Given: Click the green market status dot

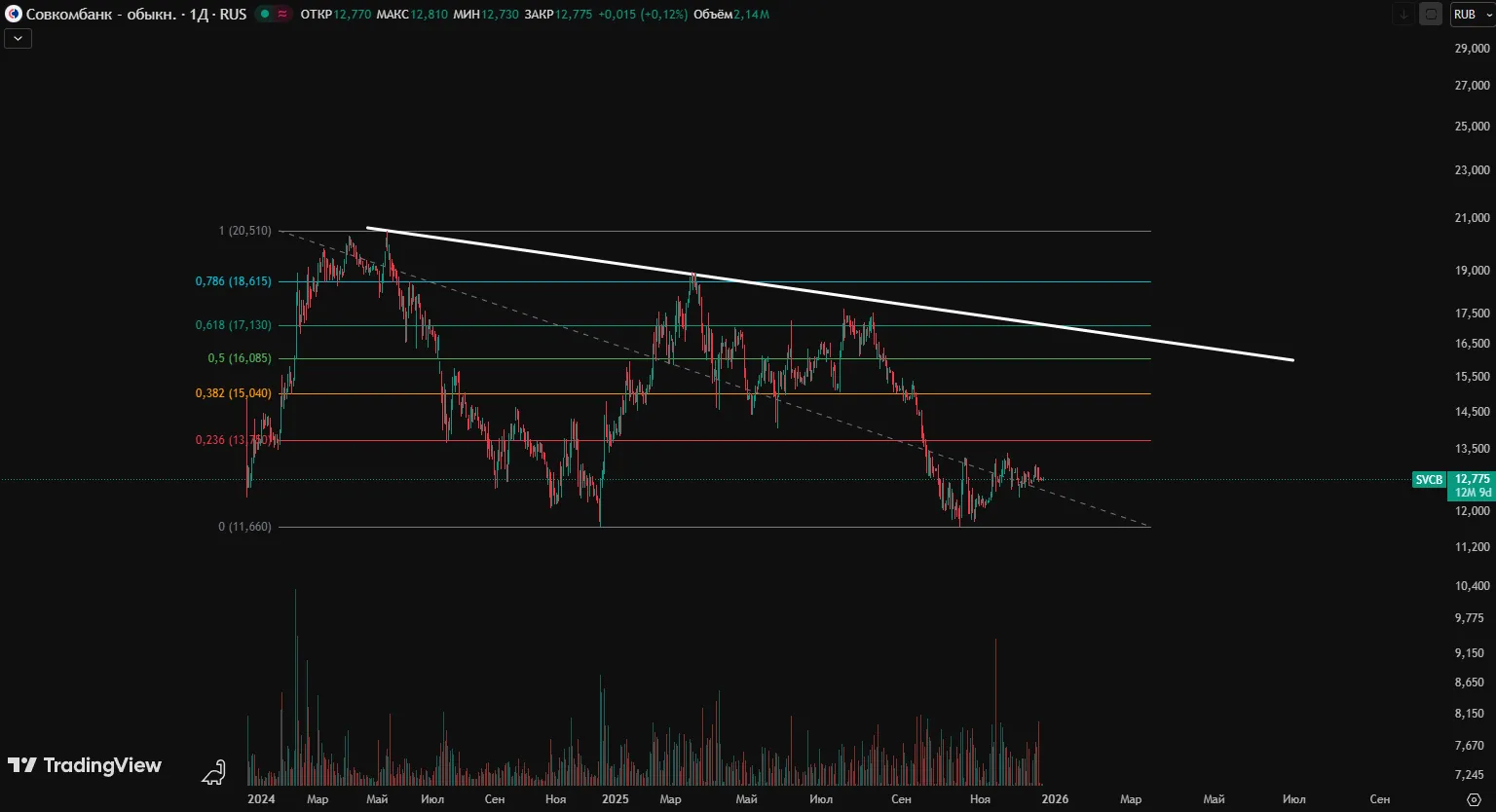Looking at the screenshot, I should click(x=266, y=15).
